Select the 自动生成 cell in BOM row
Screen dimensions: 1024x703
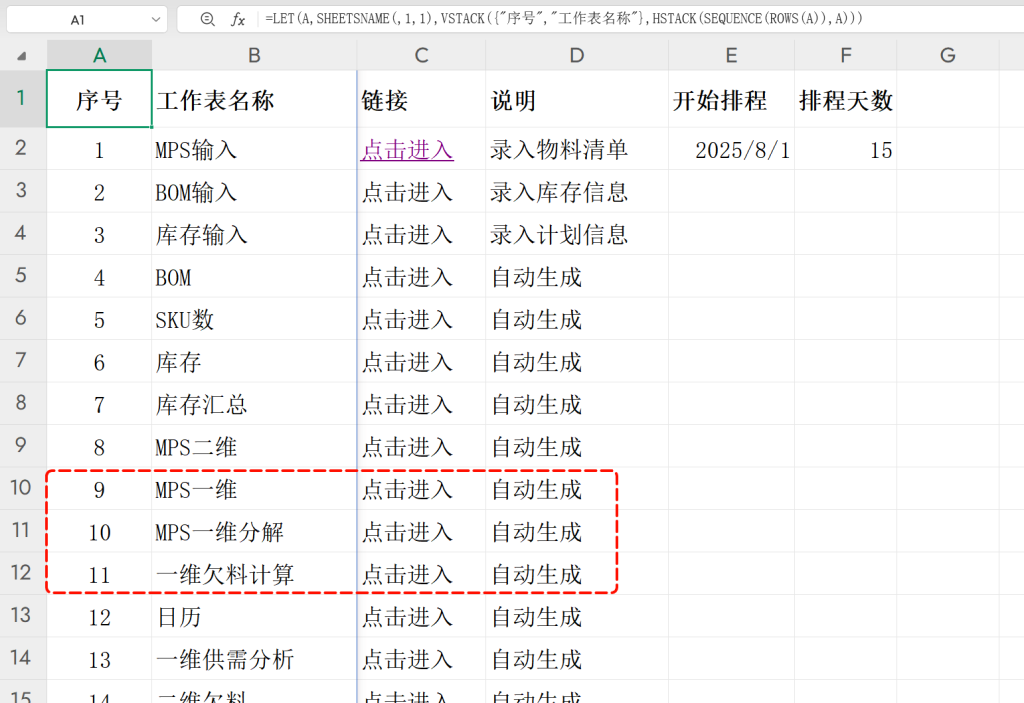(577, 277)
